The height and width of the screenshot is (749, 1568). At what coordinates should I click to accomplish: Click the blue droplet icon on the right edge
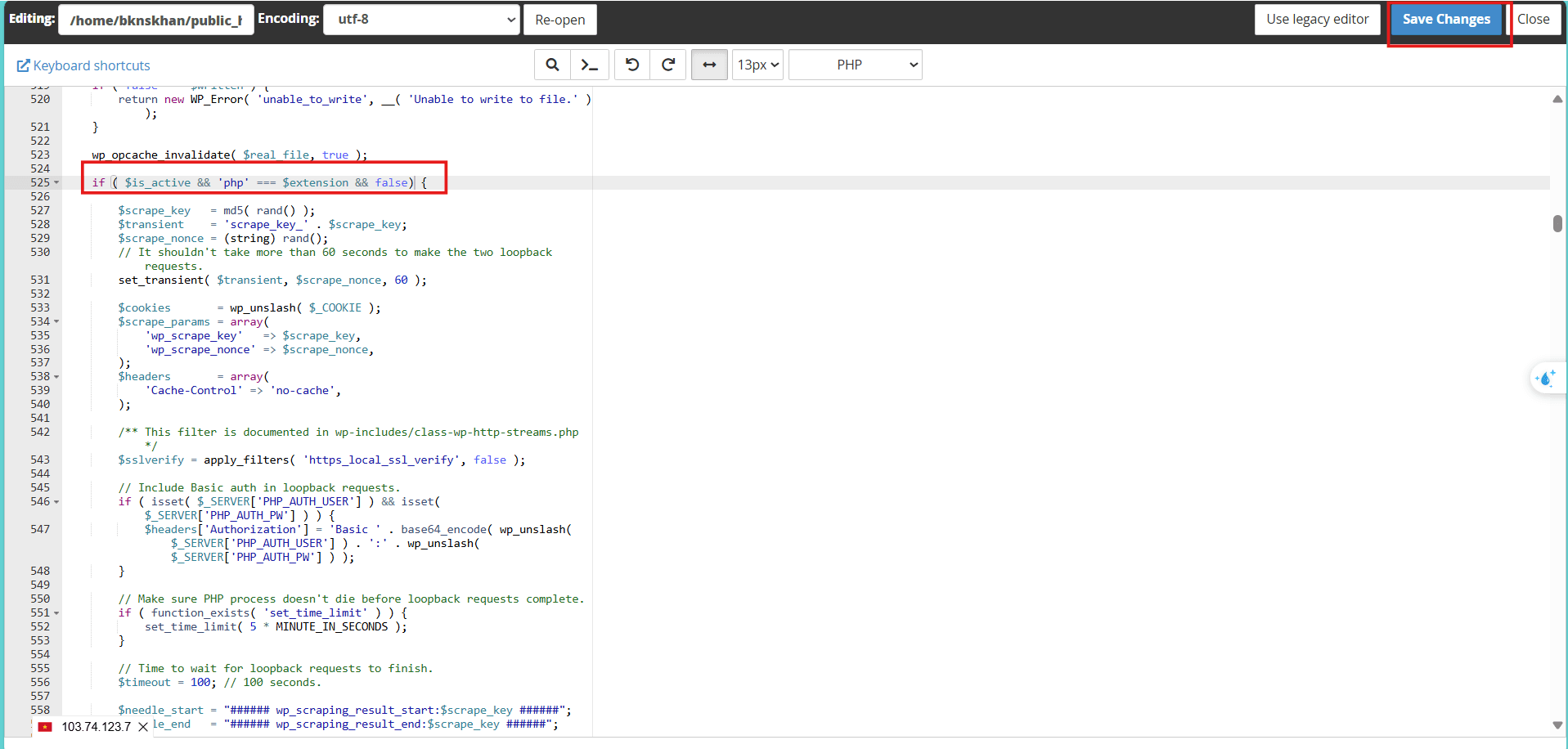(1546, 378)
